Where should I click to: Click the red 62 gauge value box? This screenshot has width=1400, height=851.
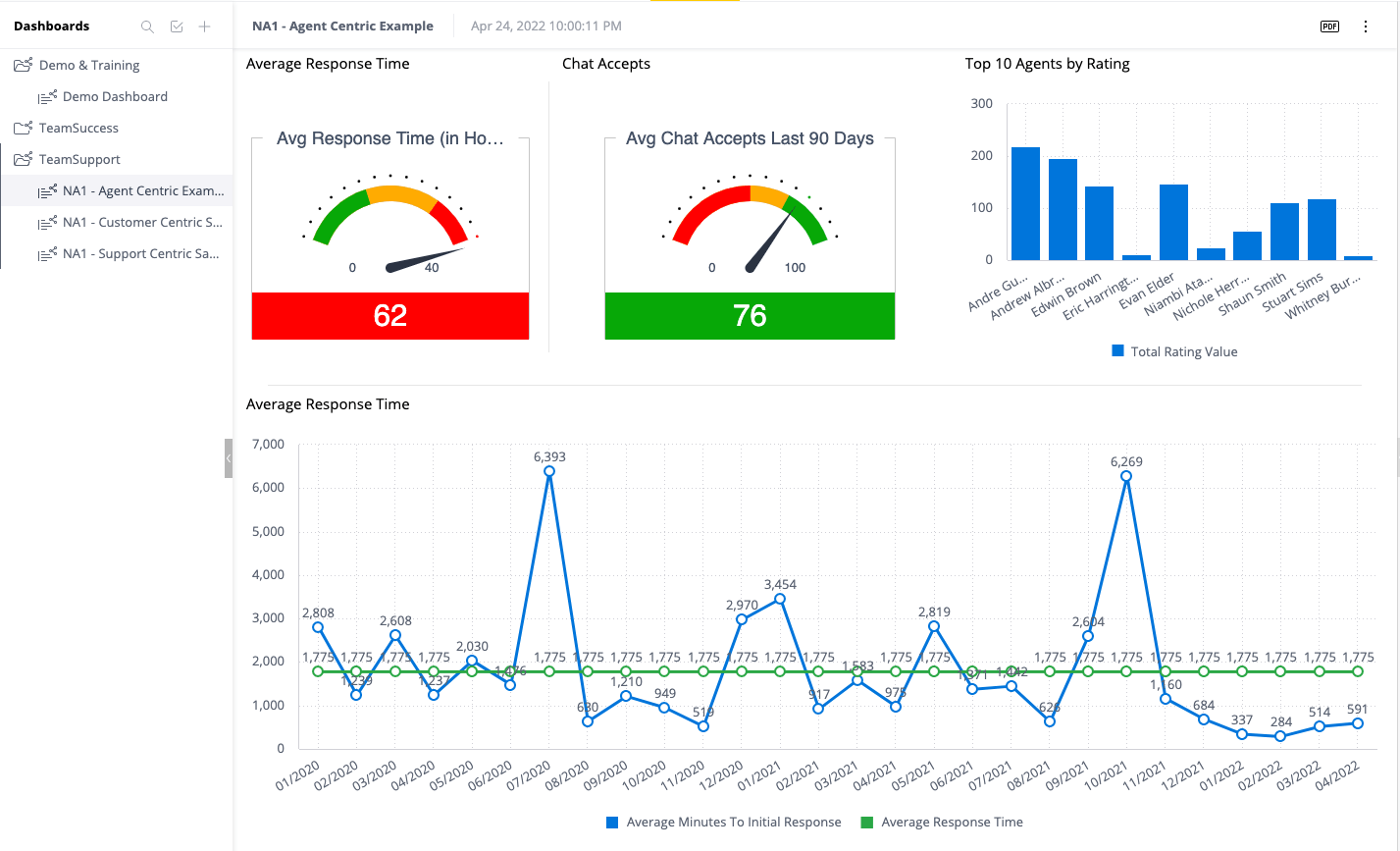(390, 316)
